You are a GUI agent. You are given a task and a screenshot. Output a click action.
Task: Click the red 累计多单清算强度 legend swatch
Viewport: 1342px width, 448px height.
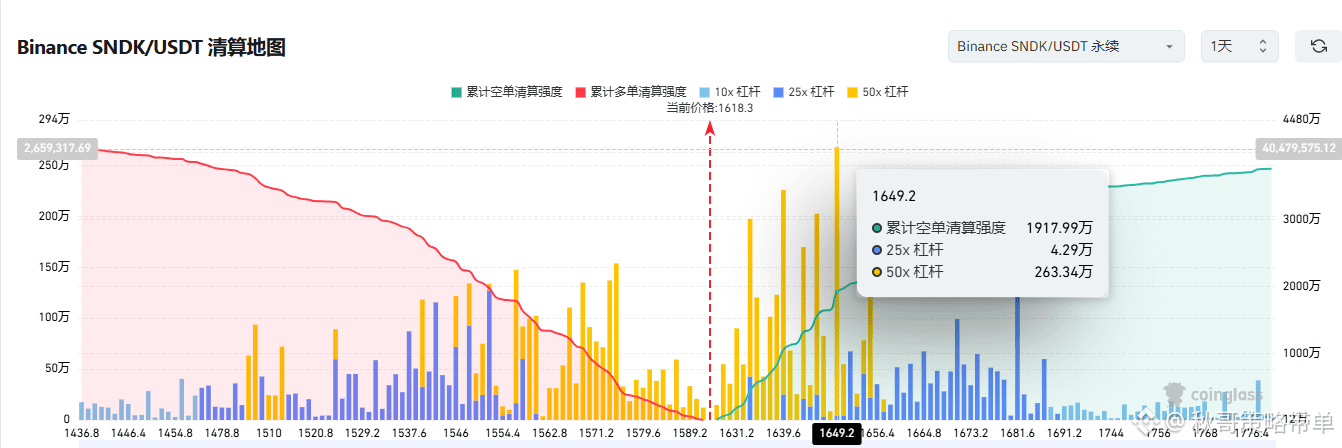pyautogui.click(x=580, y=92)
